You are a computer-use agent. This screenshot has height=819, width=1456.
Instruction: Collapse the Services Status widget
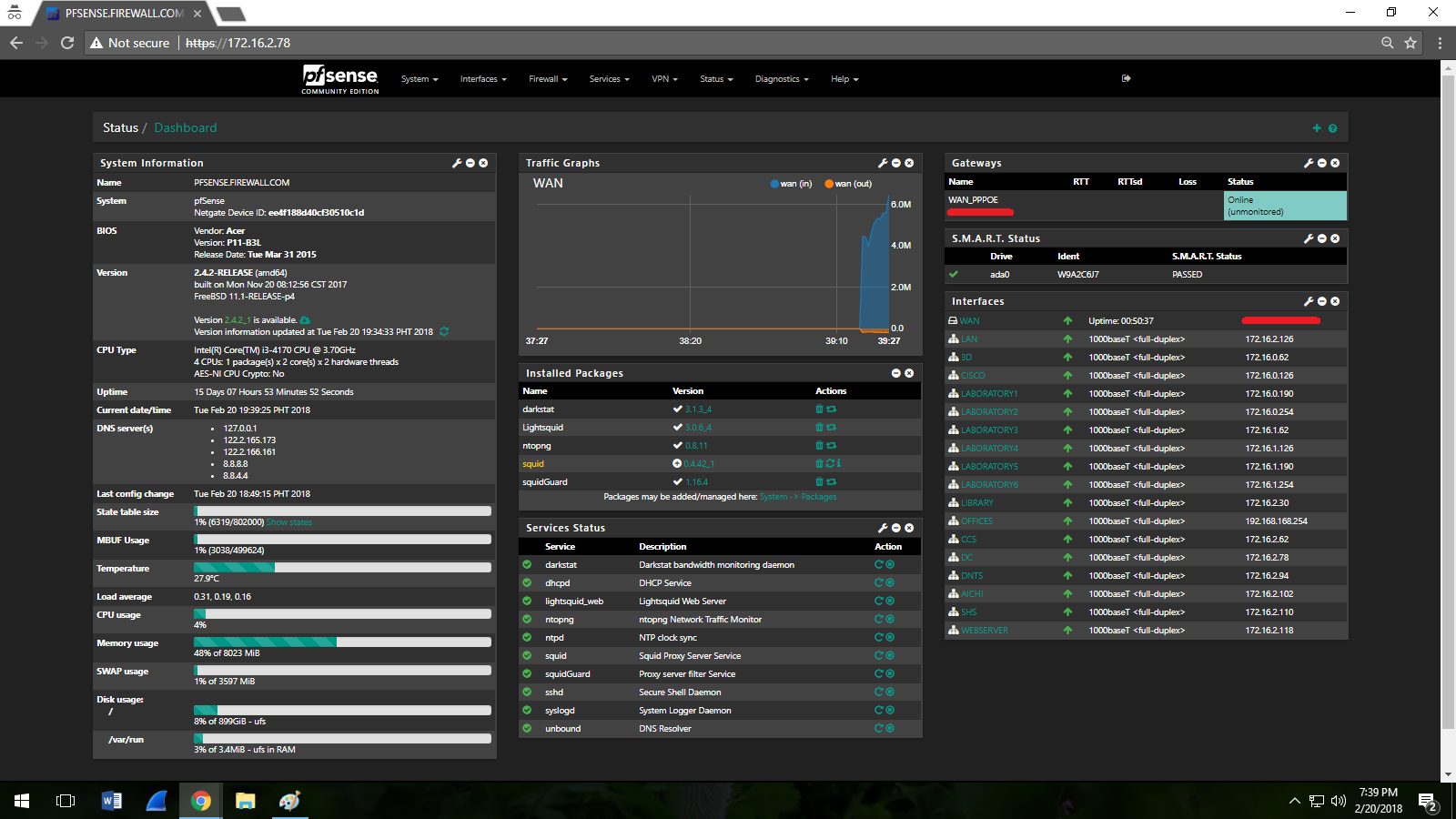coord(896,528)
